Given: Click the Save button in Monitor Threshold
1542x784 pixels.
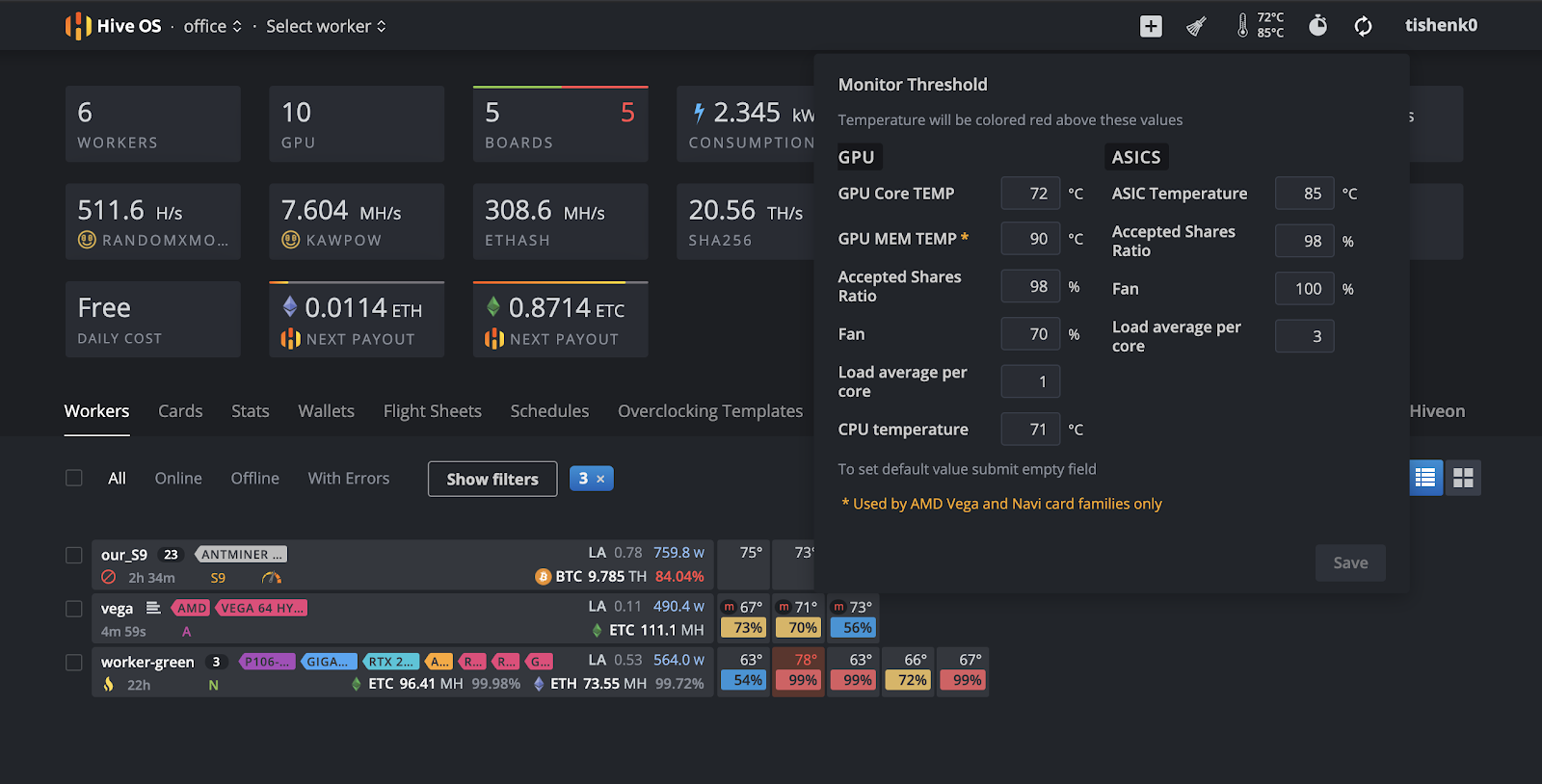Looking at the screenshot, I should (1350, 562).
